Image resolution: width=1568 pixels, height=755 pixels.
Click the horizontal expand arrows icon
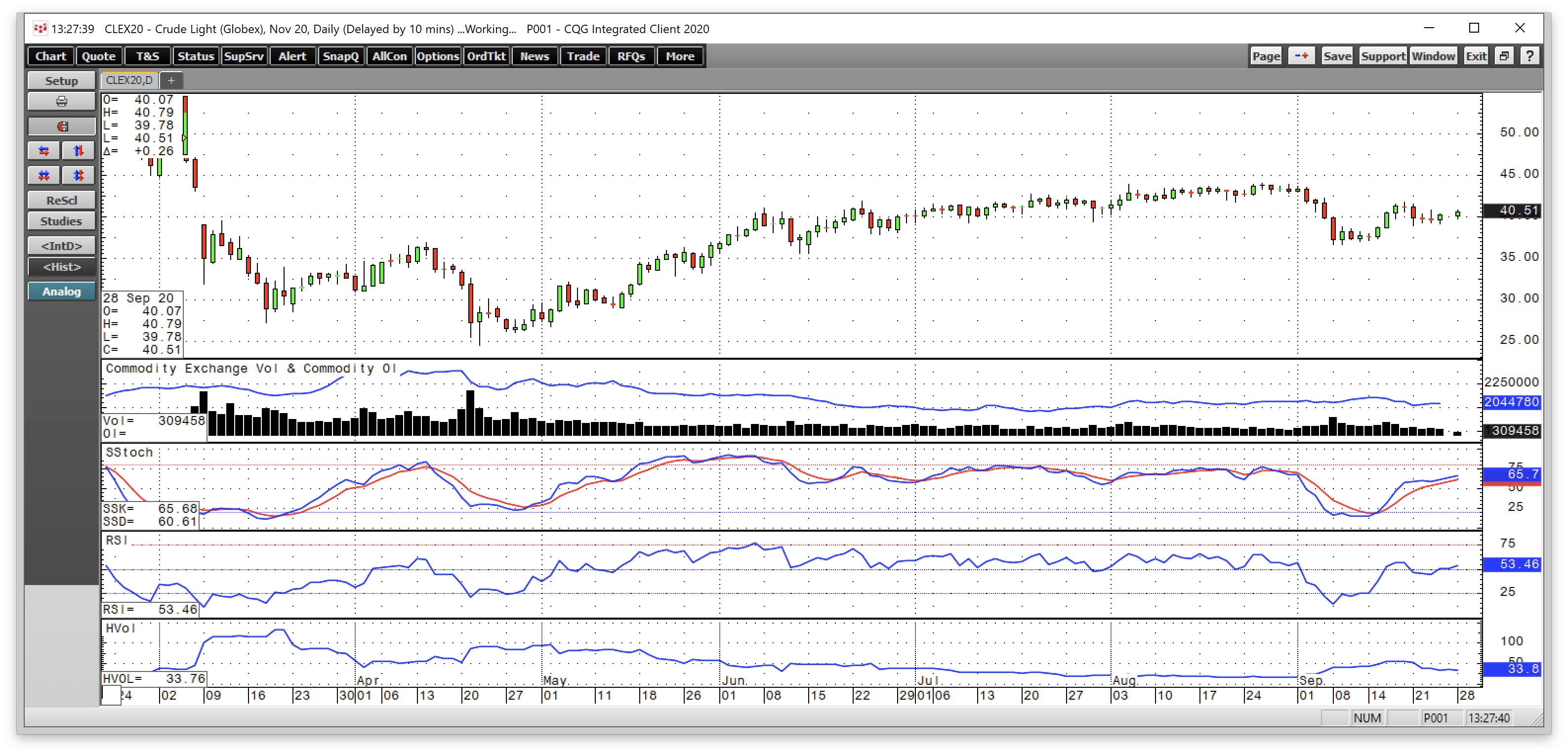tap(44, 150)
